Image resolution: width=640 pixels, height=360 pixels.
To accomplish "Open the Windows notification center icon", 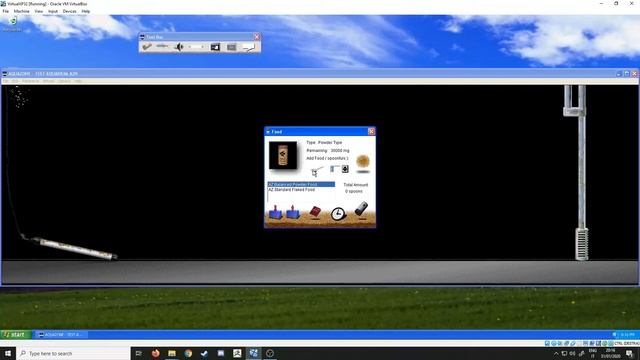I will (629, 353).
